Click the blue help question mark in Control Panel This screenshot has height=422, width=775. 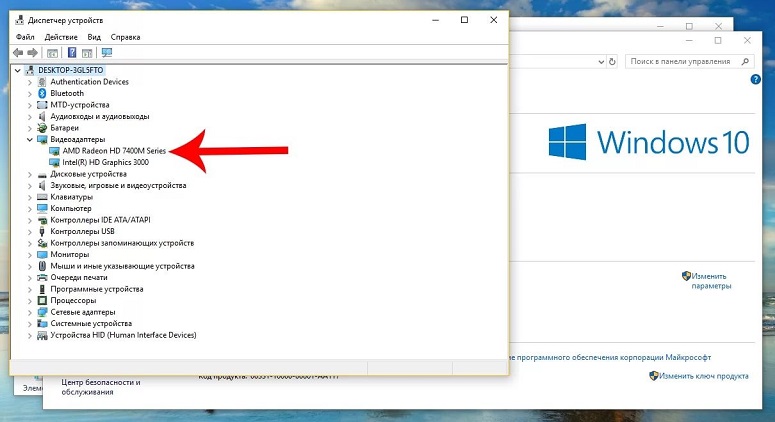click(x=755, y=79)
